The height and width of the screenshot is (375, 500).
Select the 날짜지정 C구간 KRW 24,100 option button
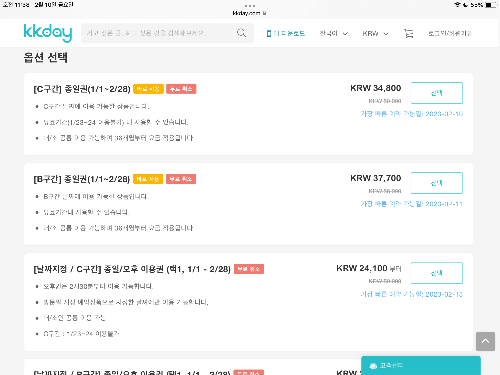tap(437, 273)
